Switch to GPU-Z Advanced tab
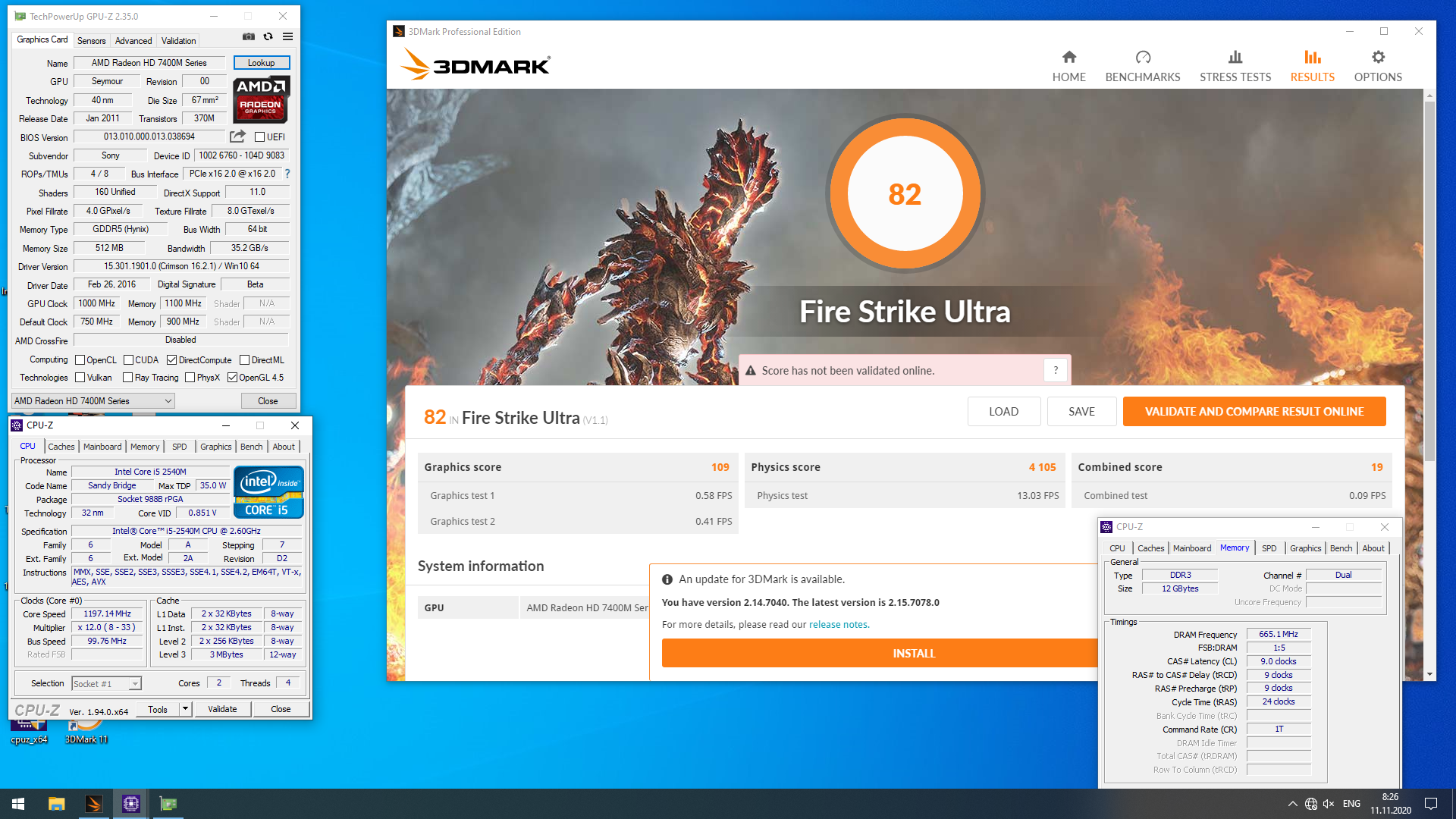This screenshot has height=819, width=1456. click(x=133, y=41)
